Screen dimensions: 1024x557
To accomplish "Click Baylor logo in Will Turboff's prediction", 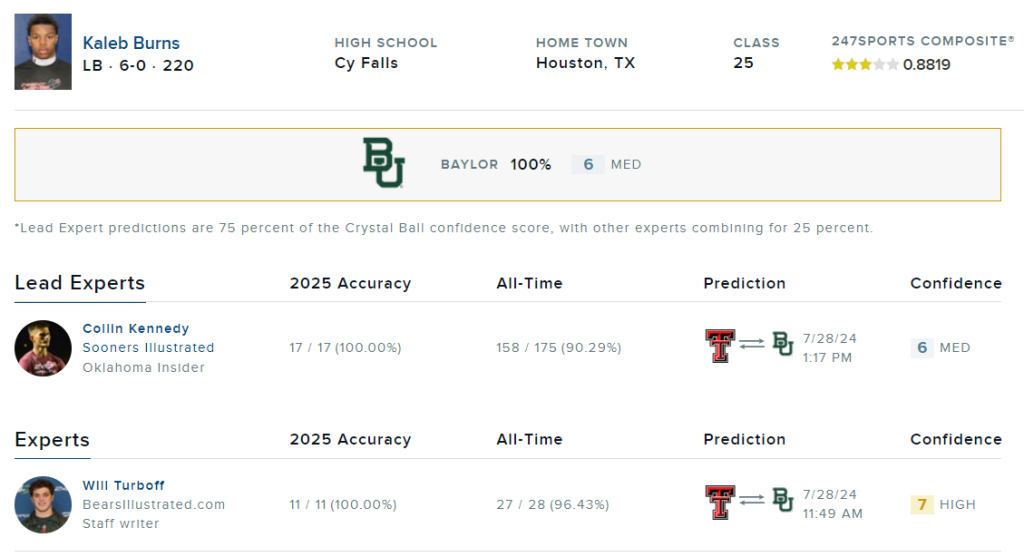I will (782, 500).
